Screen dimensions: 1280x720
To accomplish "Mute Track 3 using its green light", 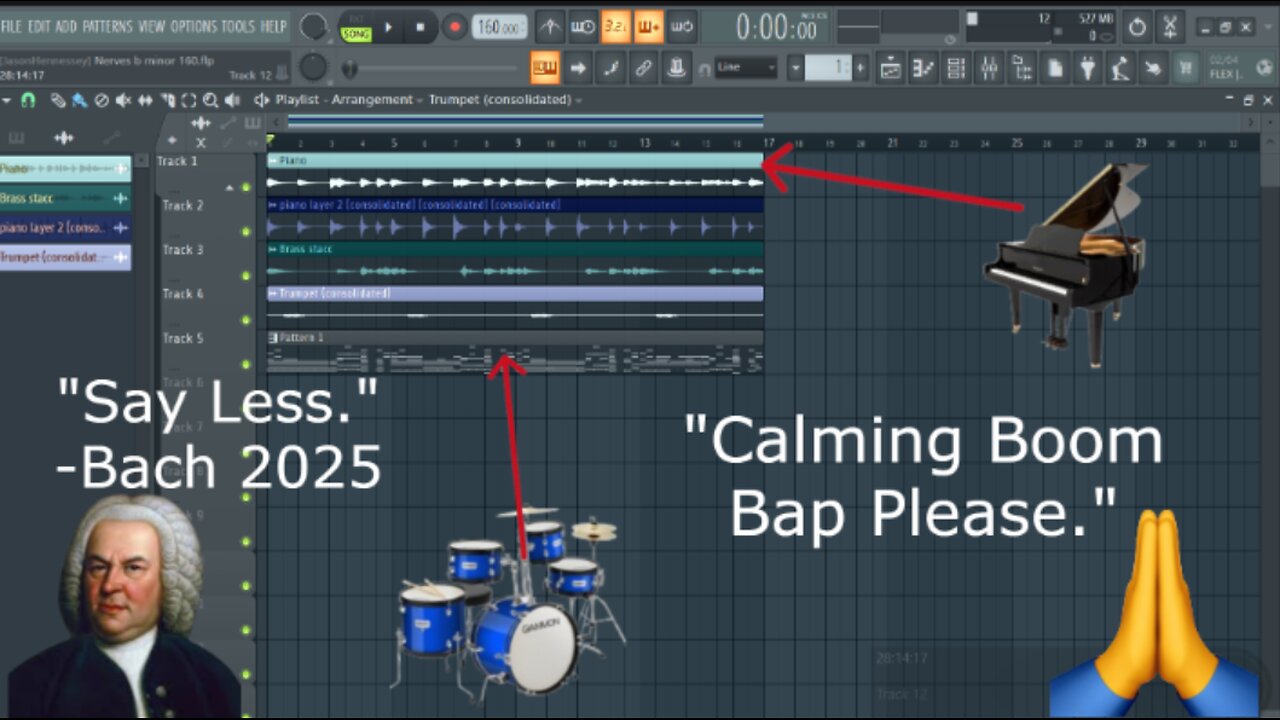I will pos(246,275).
